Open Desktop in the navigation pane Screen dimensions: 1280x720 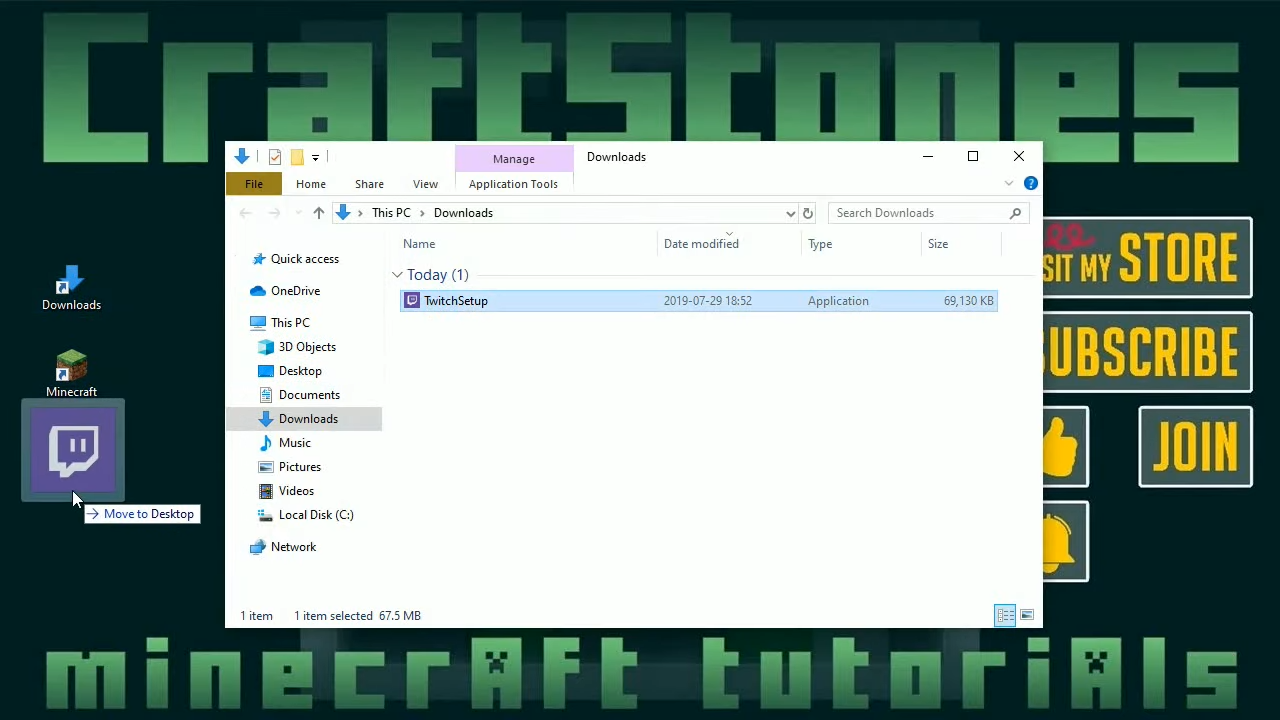tap(300, 371)
